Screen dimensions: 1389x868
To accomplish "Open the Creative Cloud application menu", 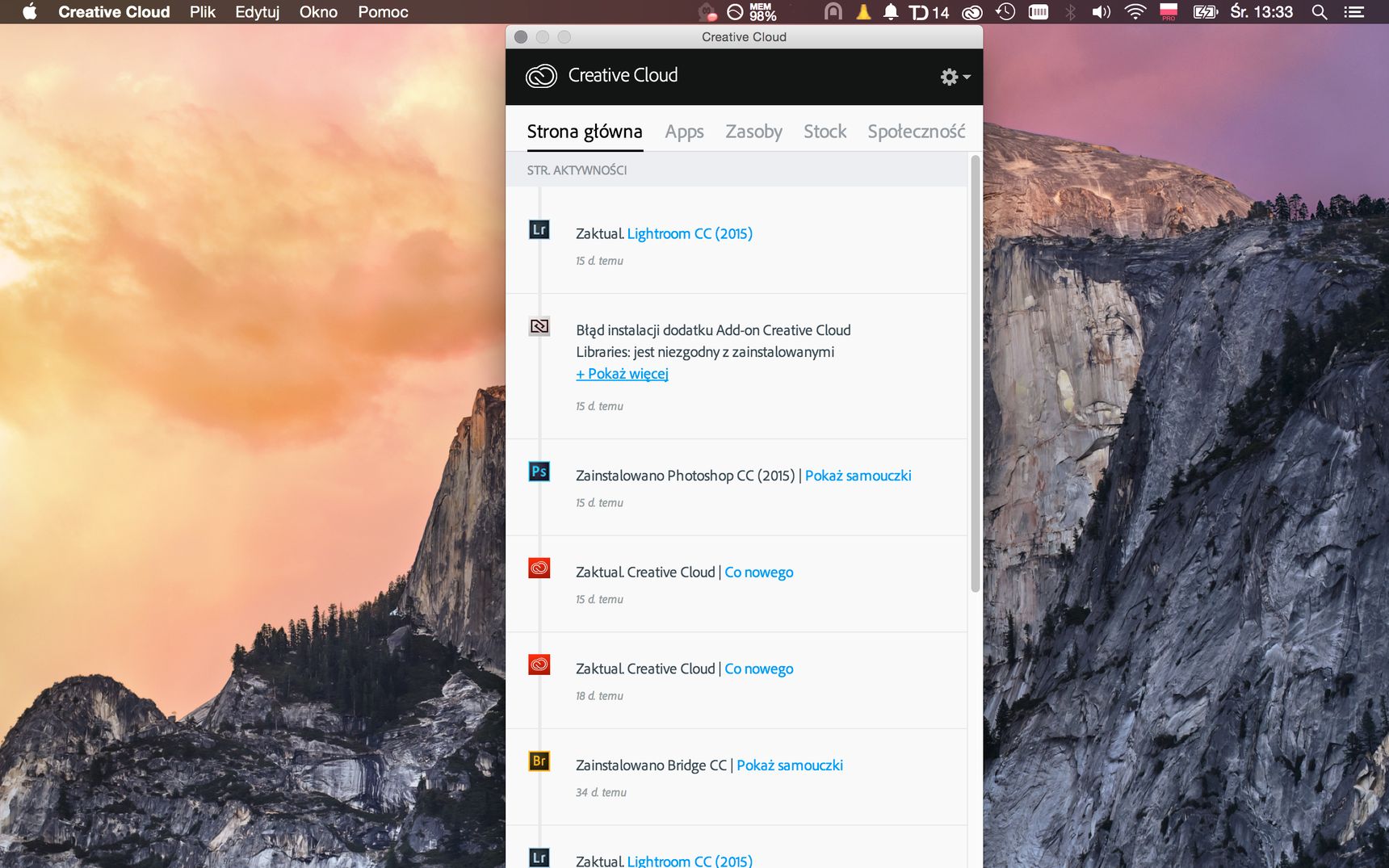I will (x=114, y=12).
